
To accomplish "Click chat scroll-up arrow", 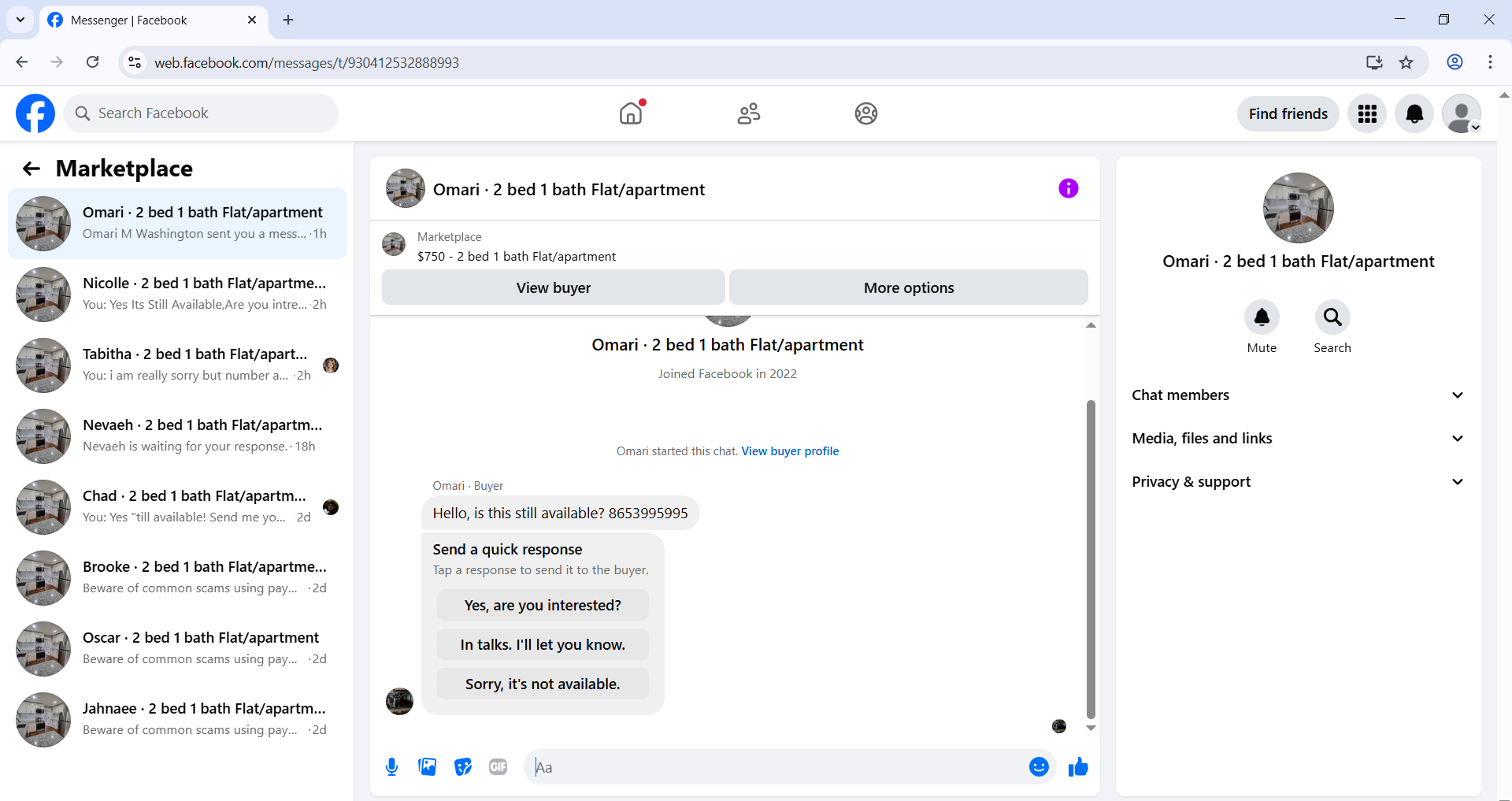I will point(1091,325).
